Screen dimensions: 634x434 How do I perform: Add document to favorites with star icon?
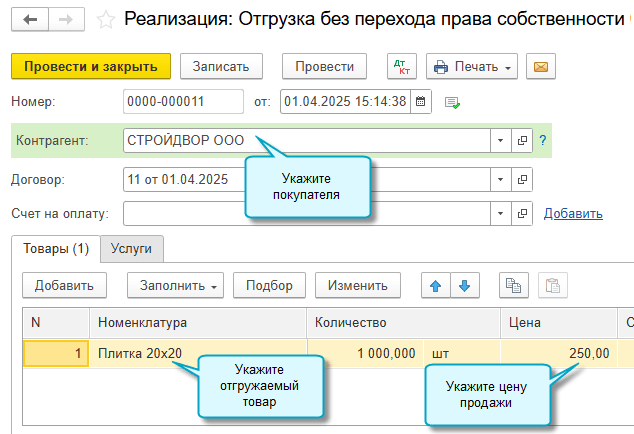tap(106, 19)
